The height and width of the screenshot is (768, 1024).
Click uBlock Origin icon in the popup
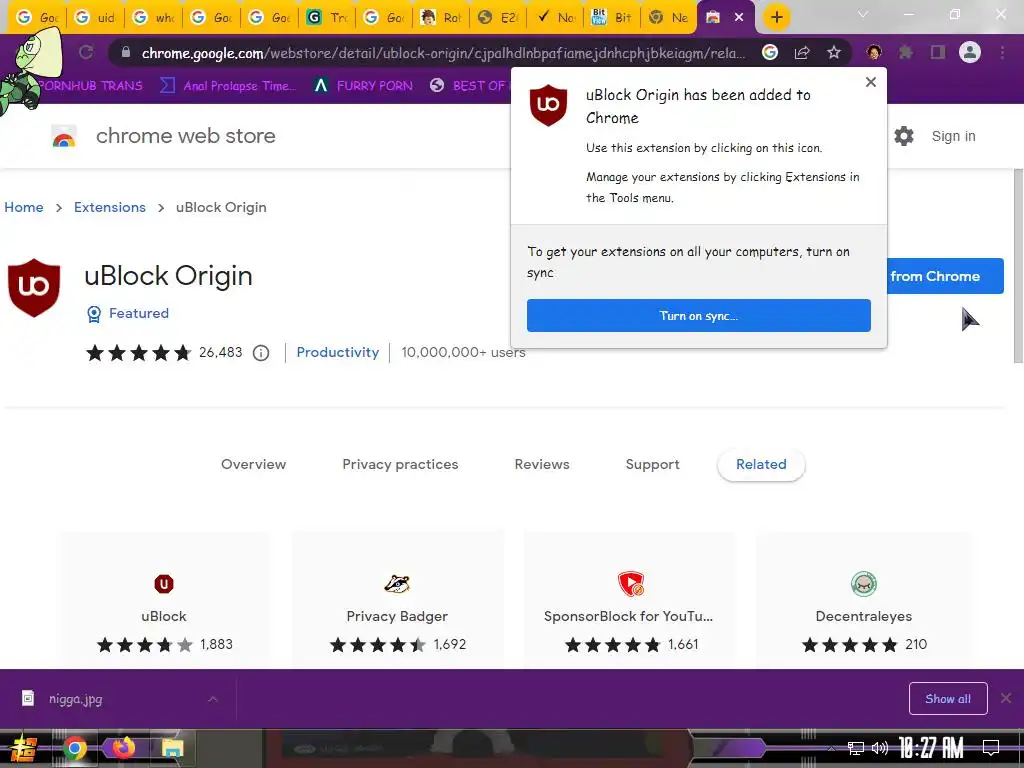point(549,105)
